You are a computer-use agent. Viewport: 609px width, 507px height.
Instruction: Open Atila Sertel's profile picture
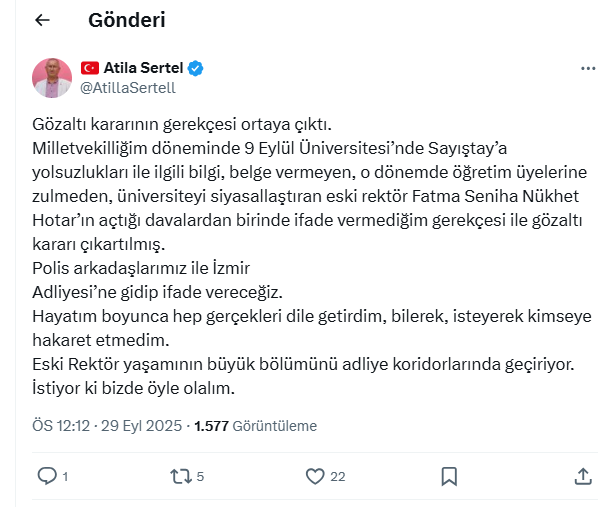coord(51,77)
